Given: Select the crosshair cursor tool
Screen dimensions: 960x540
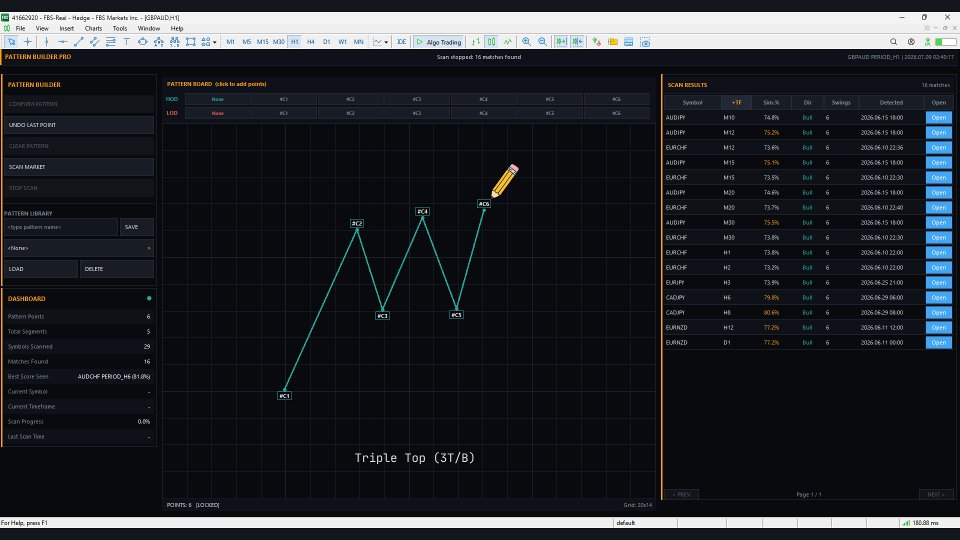Looking at the screenshot, I should tap(28, 42).
